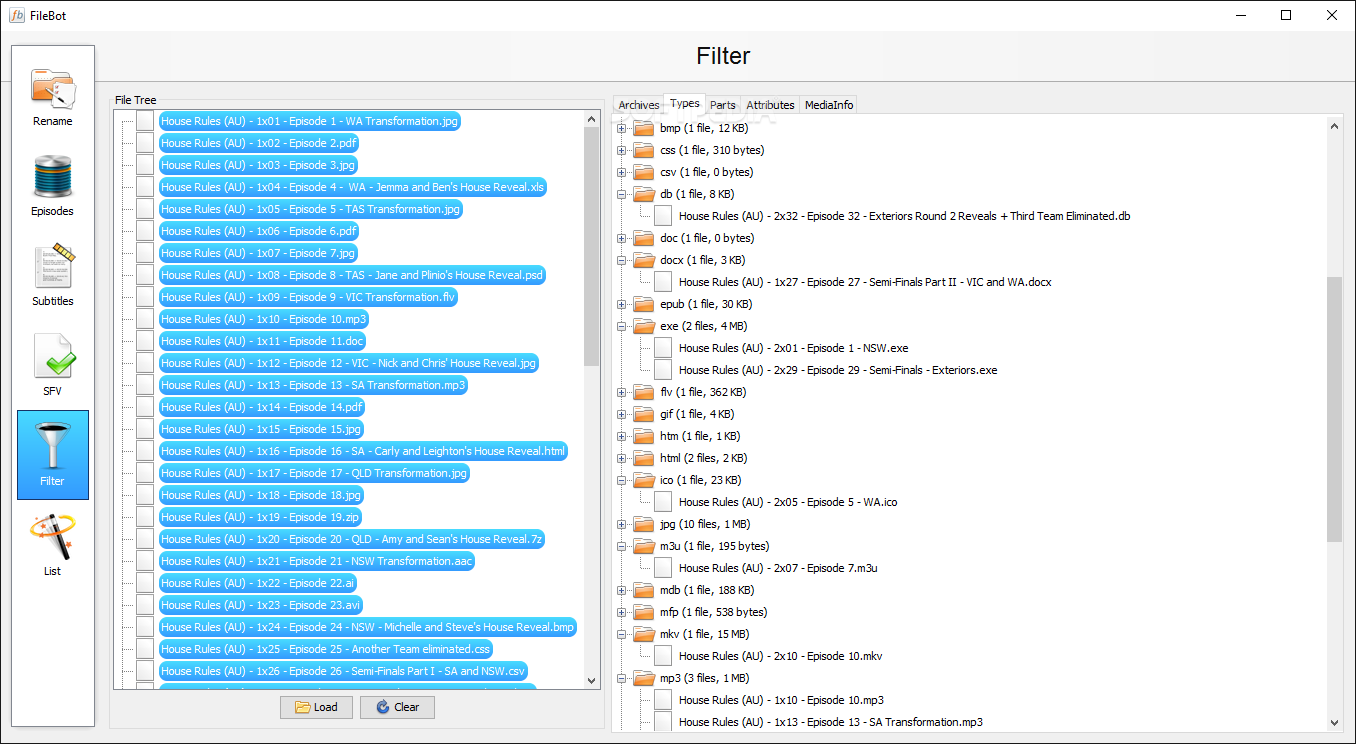Click the Load button
Viewport: 1356px width, 744px height.
click(316, 707)
